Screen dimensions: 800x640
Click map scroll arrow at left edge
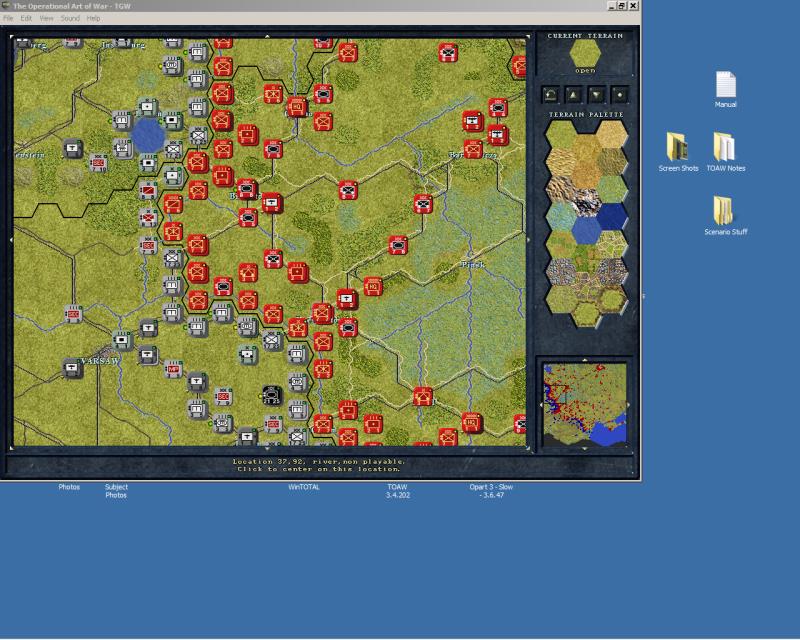(x=11, y=239)
